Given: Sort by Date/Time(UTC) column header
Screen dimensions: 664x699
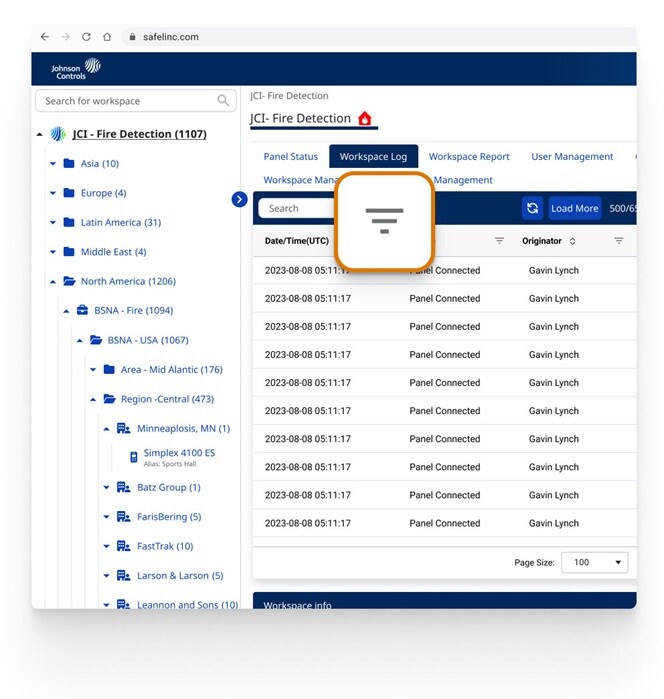Looking at the screenshot, I should (297, 241).
